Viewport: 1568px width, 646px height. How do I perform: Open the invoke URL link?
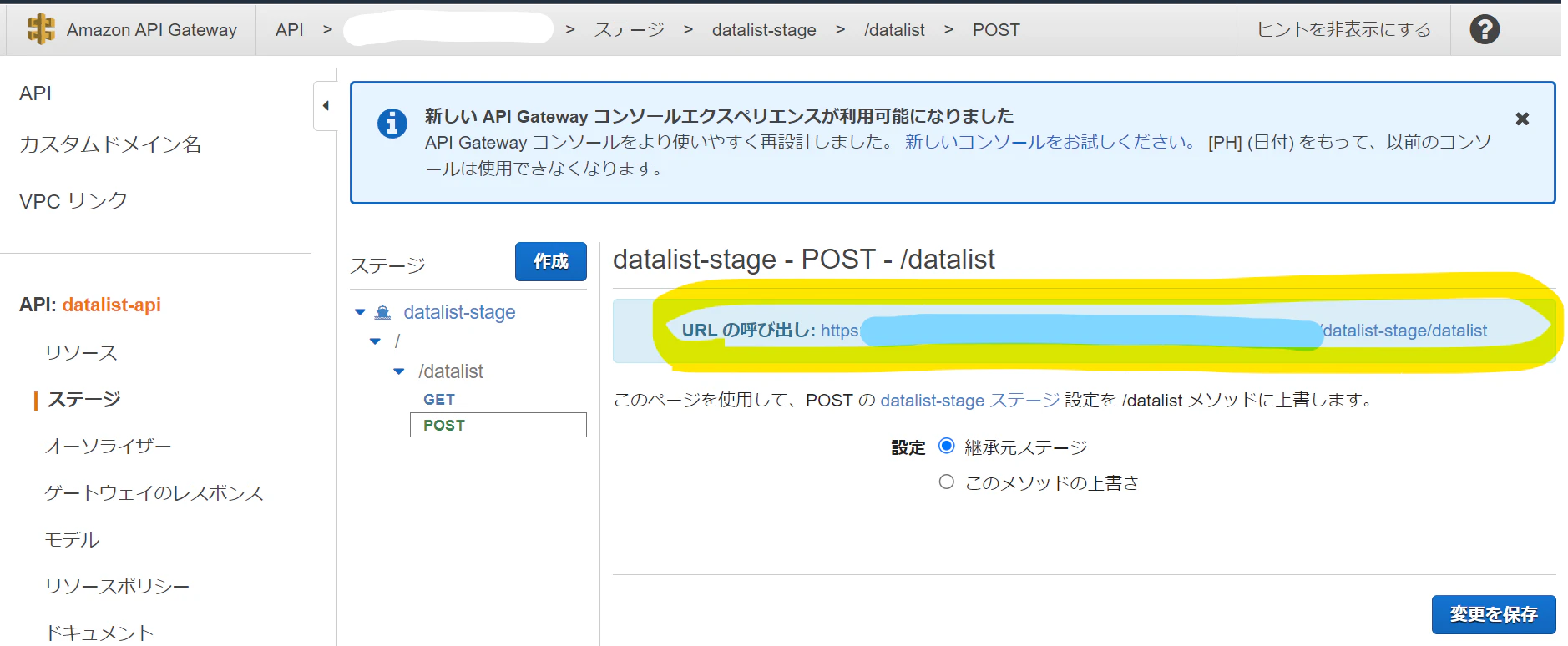(x=1154, y=331)
